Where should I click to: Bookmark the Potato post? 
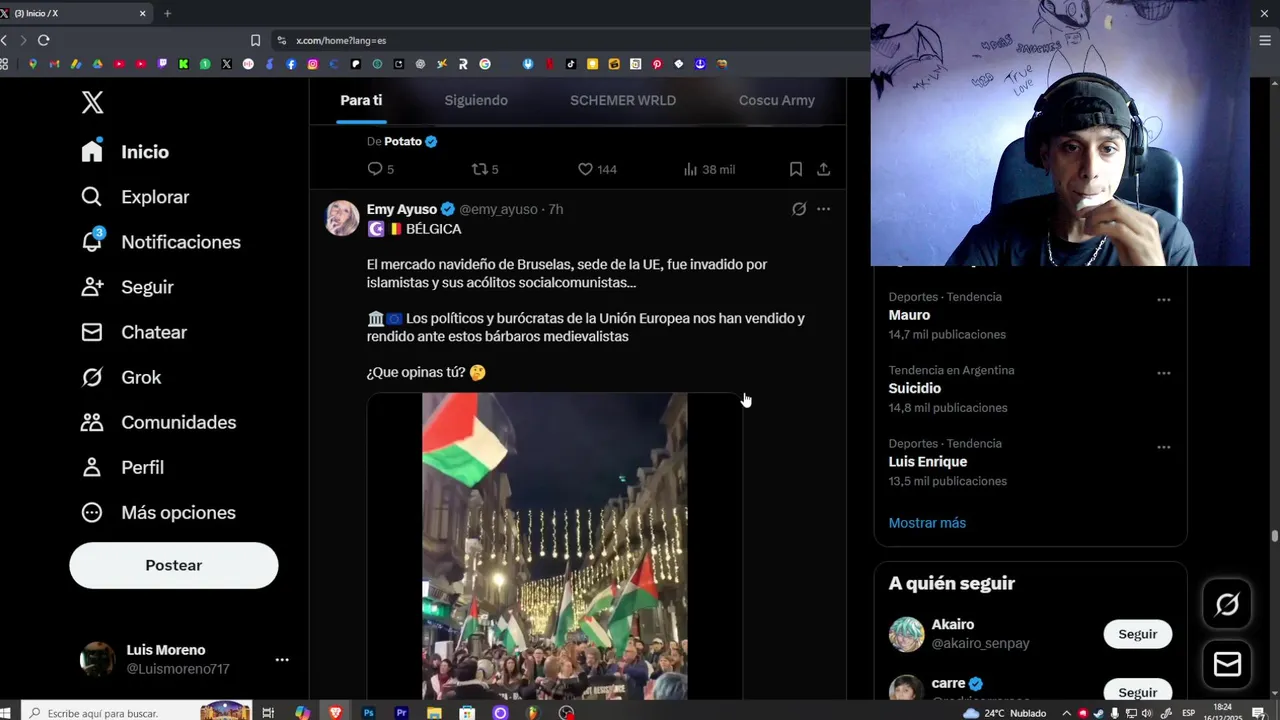point(796,169)
